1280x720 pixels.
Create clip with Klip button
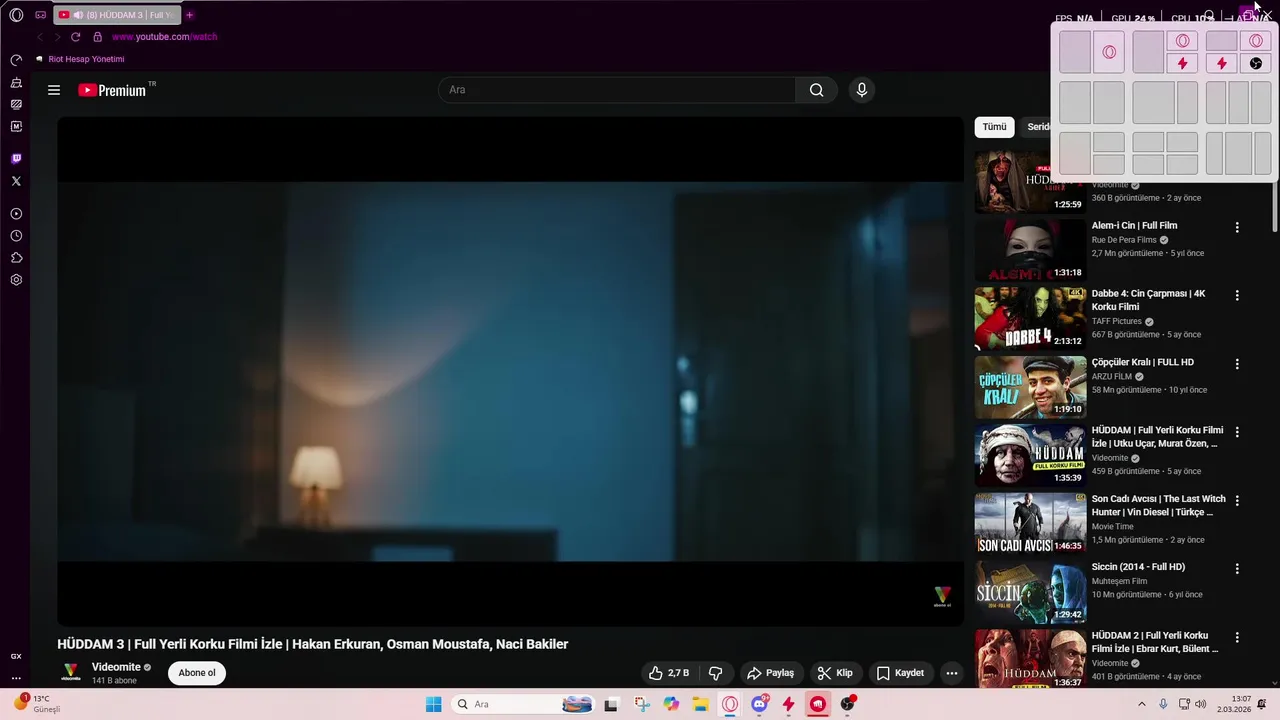pos(835,673)
